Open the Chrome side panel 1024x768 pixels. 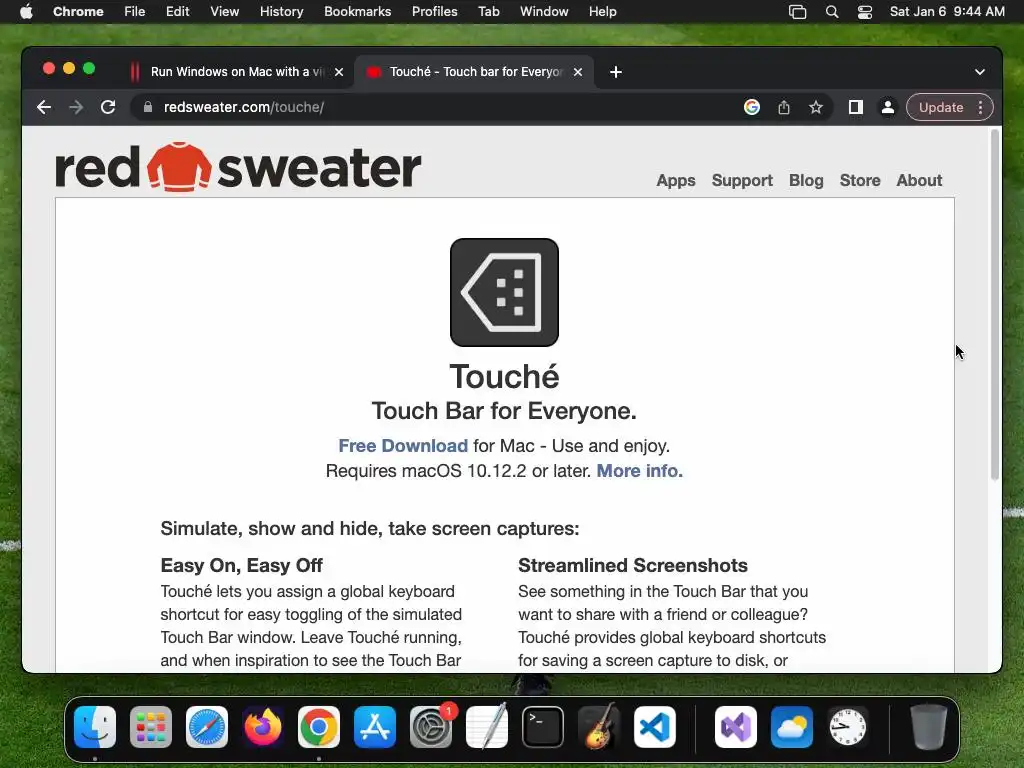click(856, 107)
